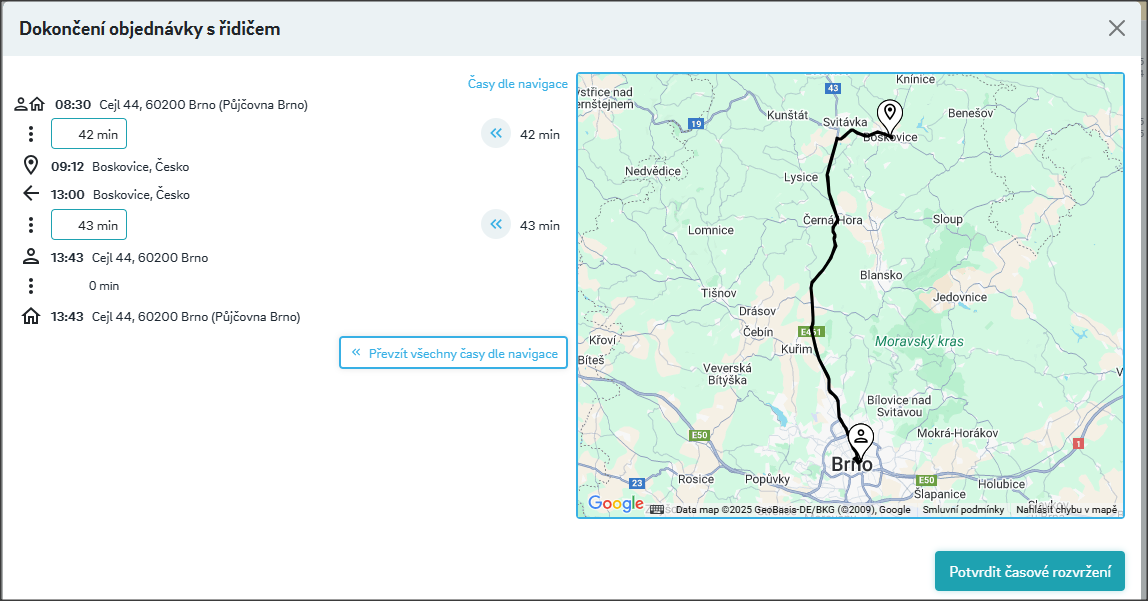Click the 43 min duration input field

click(x=89, y=225)
